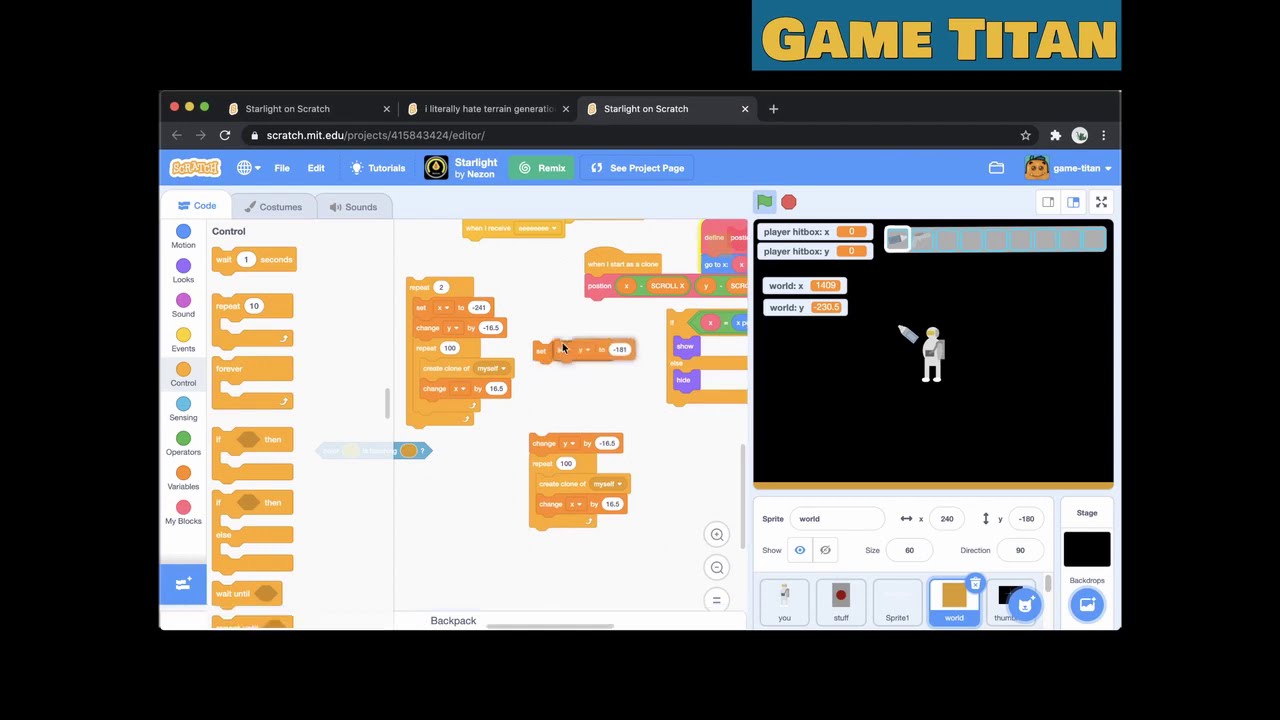Open the Edit menu
Viewport: 1280px width, 720px height.
316,168
